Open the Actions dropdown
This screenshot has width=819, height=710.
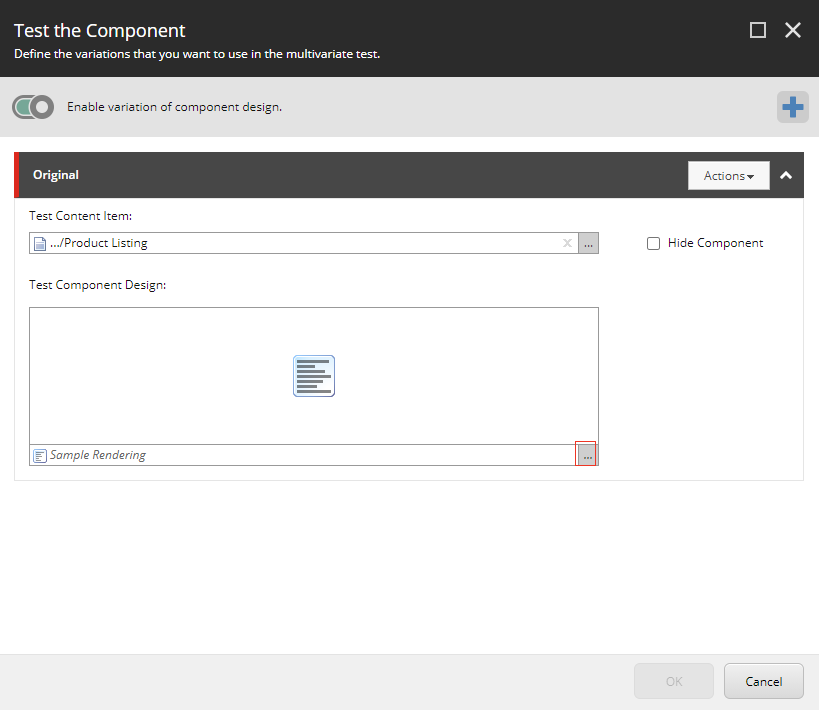[x=728, y=176]
